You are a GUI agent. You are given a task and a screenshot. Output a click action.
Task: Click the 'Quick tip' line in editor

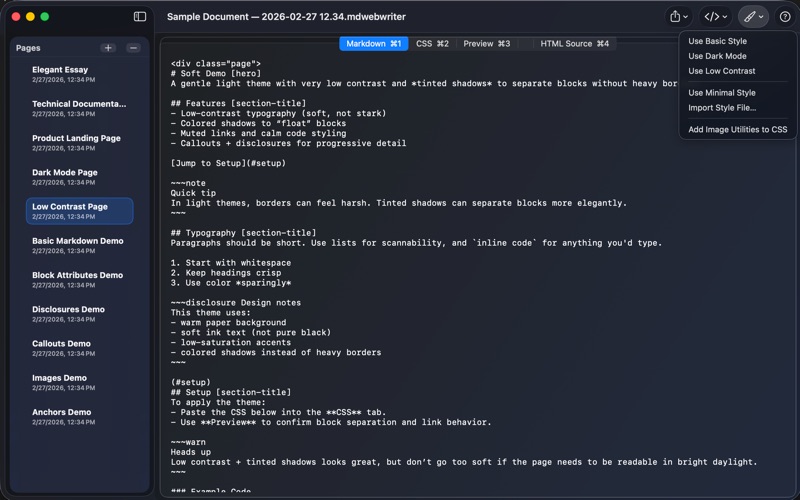point(193,193)
